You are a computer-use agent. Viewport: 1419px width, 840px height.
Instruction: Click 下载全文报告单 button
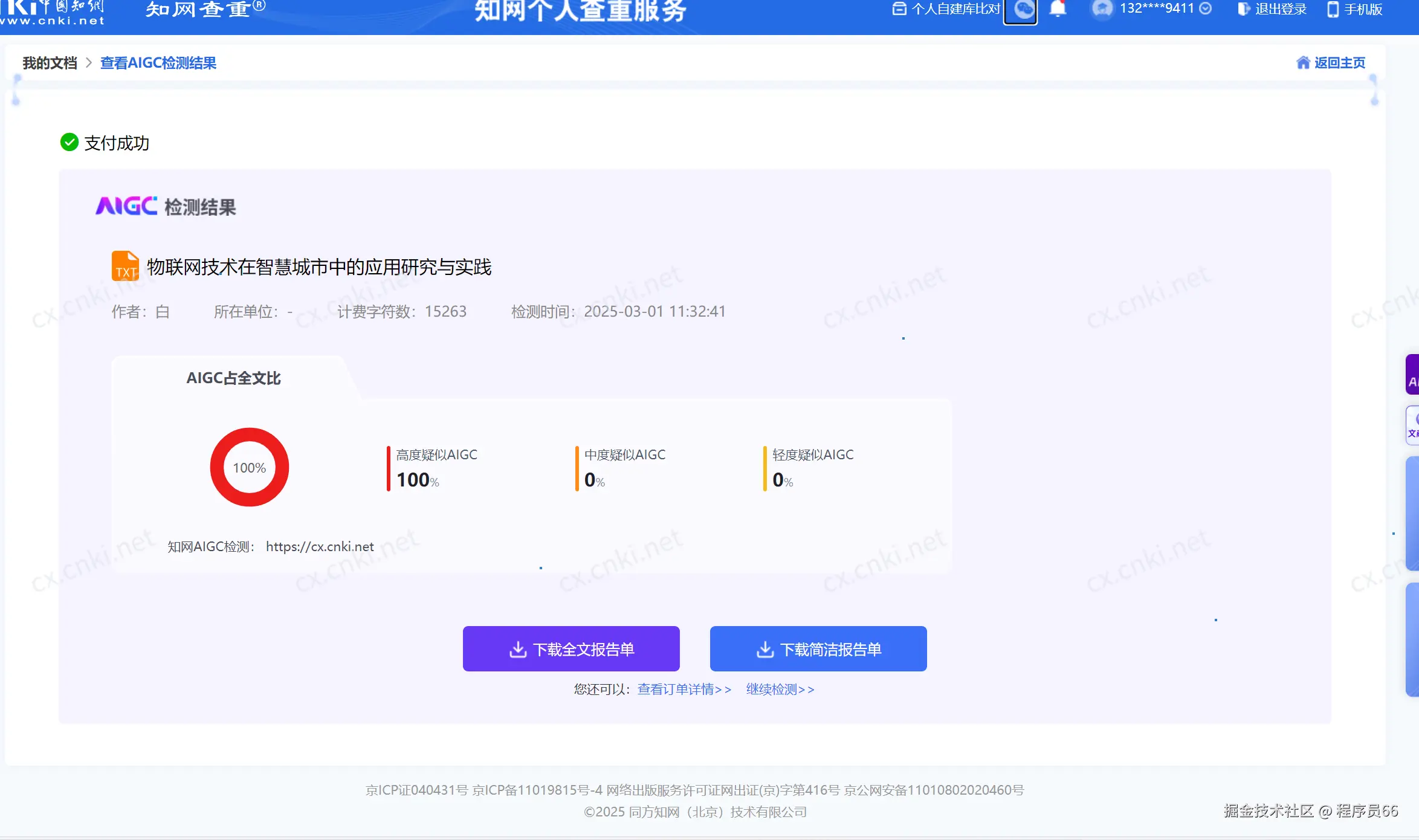click(571, 649)
